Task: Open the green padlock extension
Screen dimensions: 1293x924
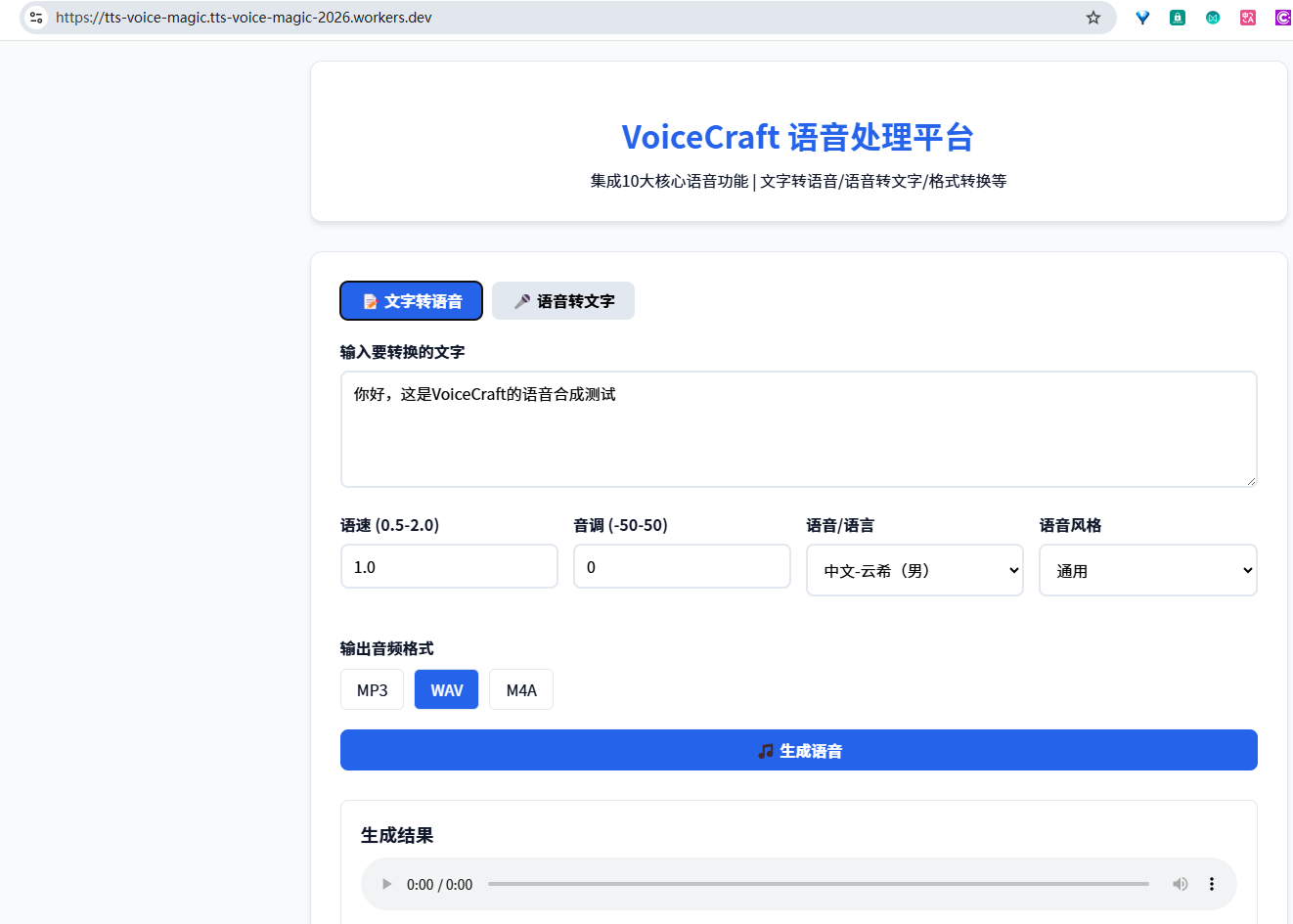Action: (1178, 18)
